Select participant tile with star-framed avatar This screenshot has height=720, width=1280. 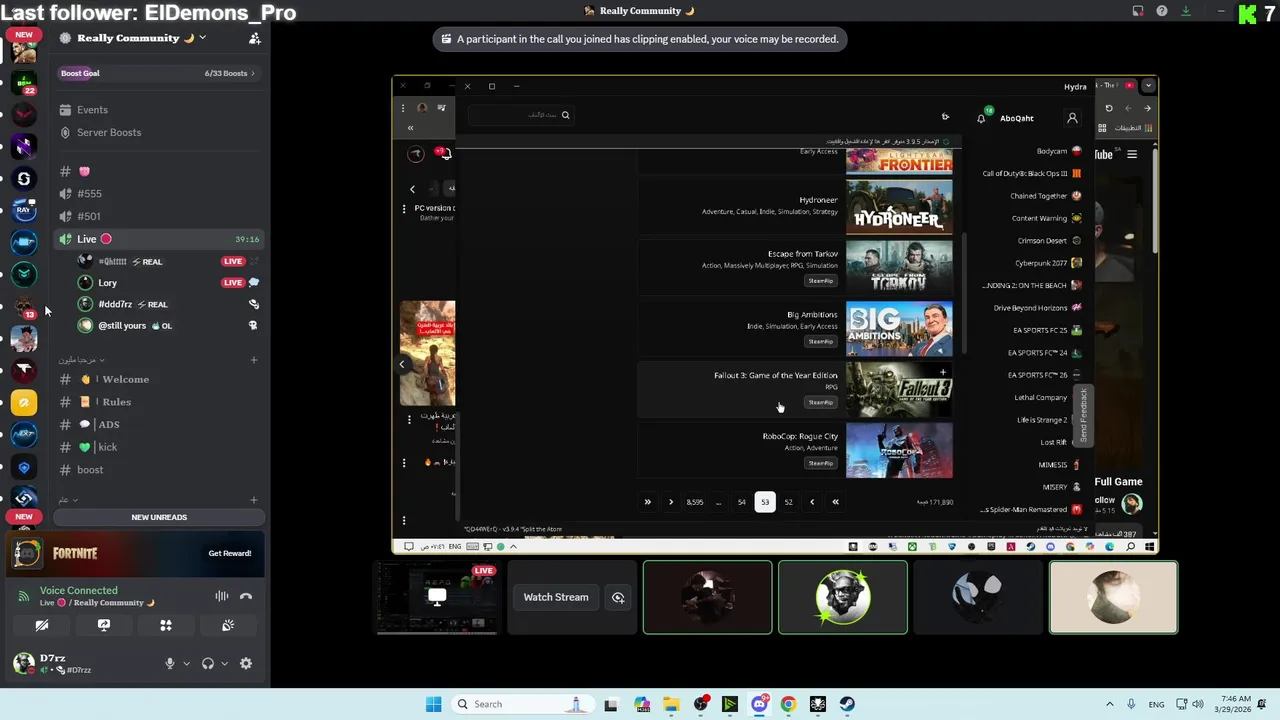[x=843, y=598]
